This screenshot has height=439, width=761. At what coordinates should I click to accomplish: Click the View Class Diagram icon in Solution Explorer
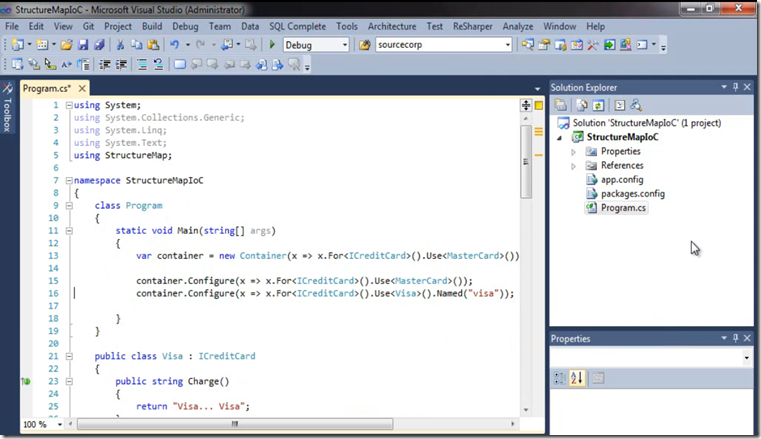click(x=636, y=105)
